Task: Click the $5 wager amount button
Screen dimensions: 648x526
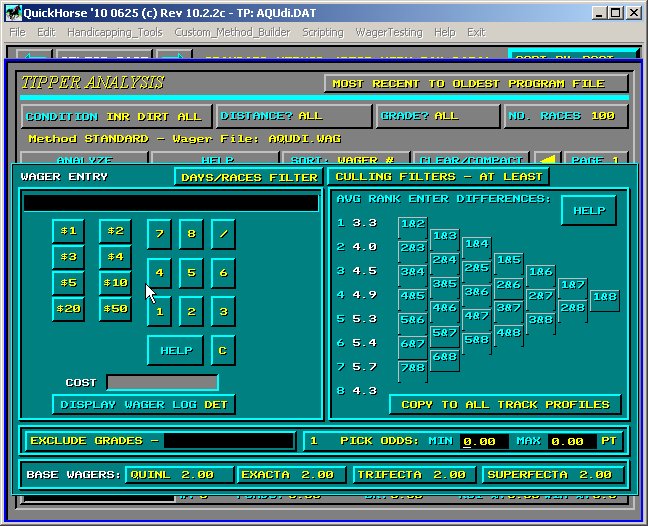Action: [68, 283]
